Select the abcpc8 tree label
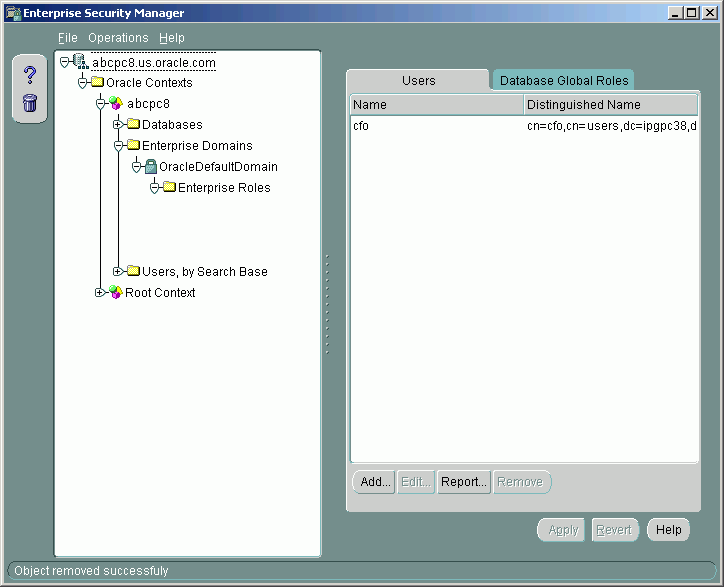The image size is (724, 587). [148, 103]
